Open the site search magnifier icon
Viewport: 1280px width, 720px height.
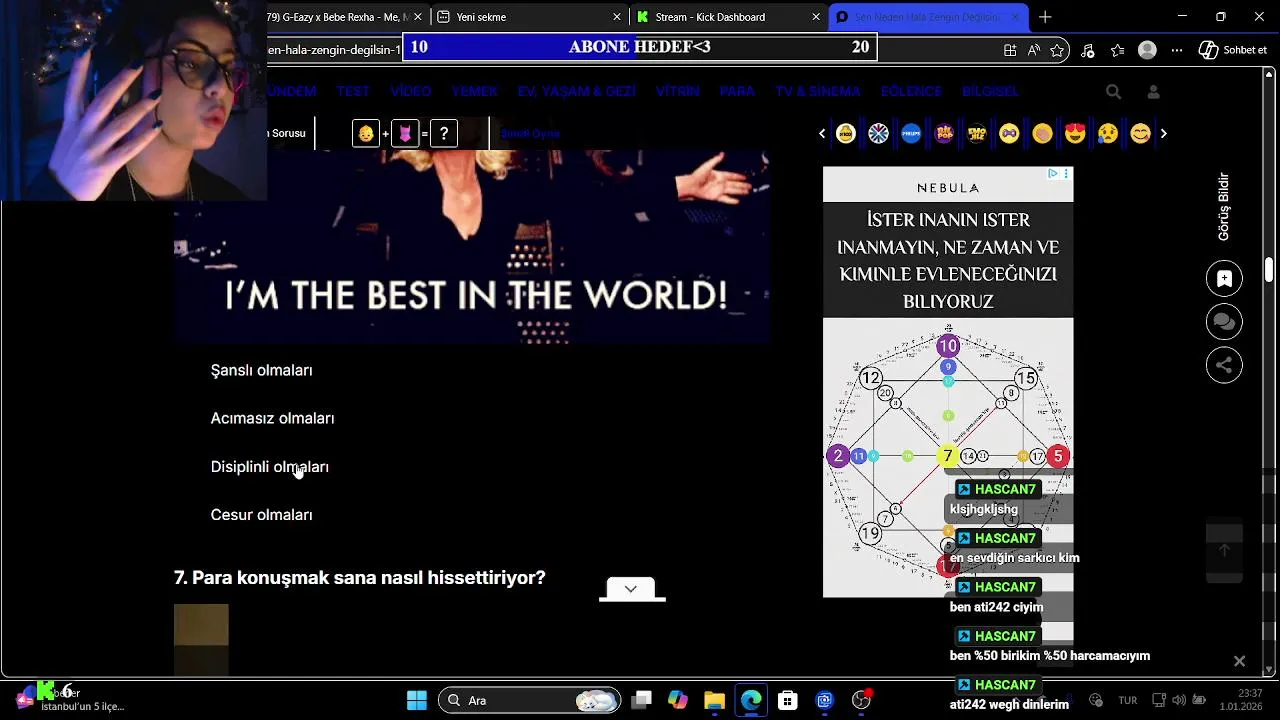click(1113, 91)
